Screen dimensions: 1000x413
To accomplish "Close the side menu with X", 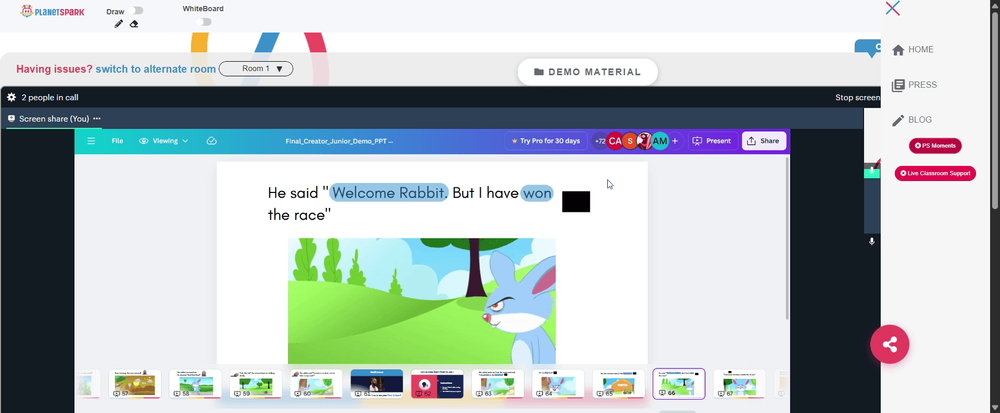I will tap(893, 8).
